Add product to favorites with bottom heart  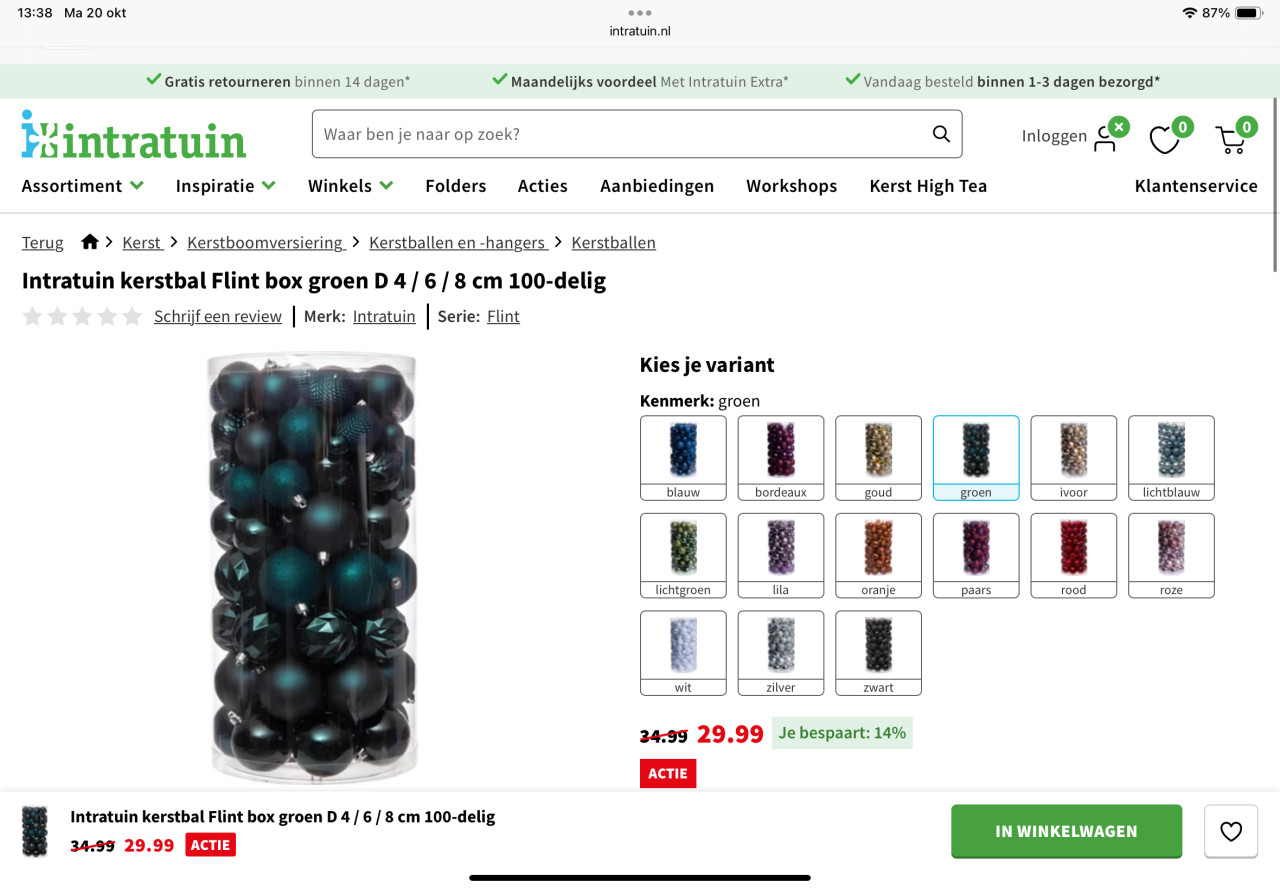pyautogui.click(x=1231, y=831)
